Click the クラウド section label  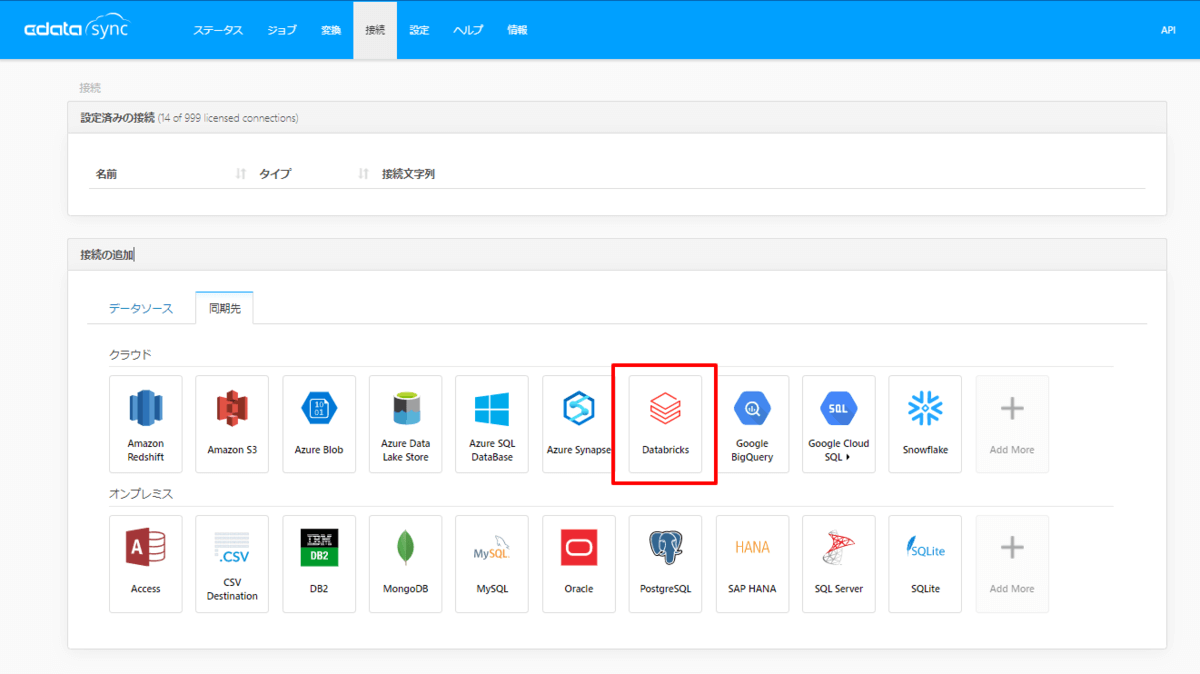coord(130,355)
